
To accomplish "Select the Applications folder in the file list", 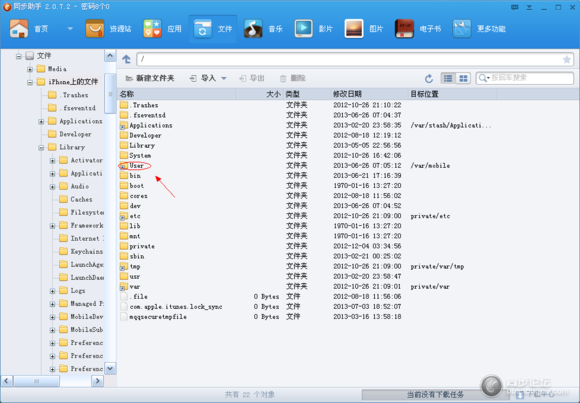I will click(146, 125).
